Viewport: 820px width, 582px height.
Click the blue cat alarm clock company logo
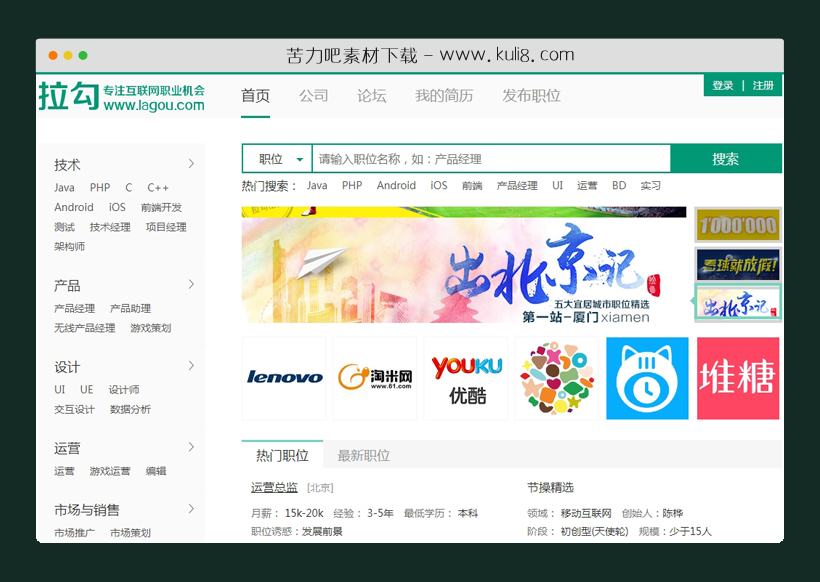(x=647, y=379)
